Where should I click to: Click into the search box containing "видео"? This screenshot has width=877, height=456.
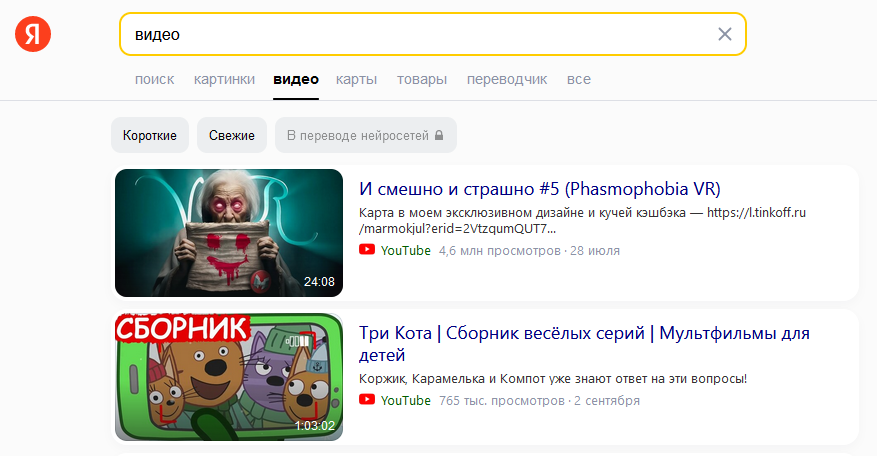(x=432, y=34)
